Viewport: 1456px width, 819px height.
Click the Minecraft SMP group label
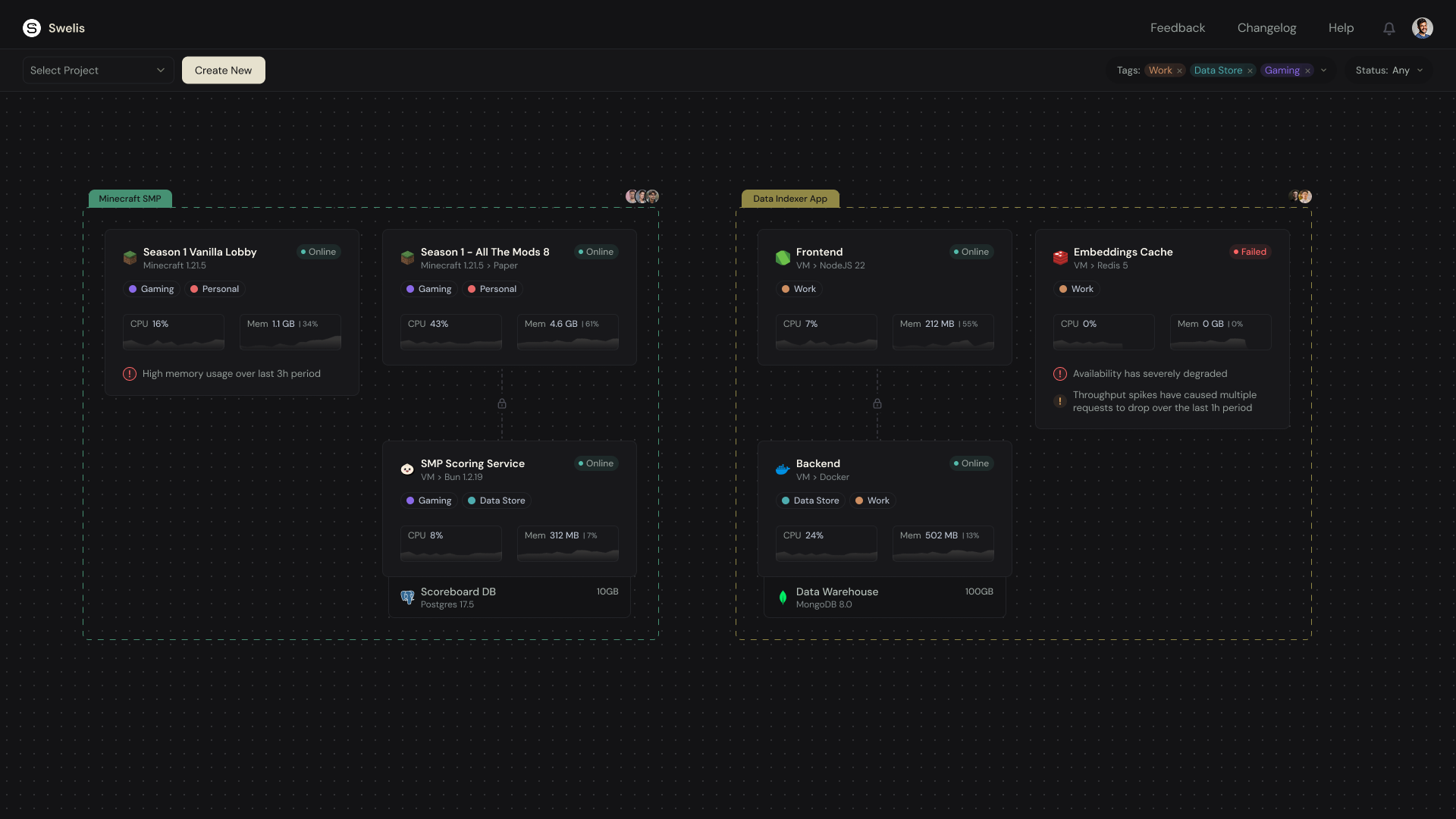(130, 199)
